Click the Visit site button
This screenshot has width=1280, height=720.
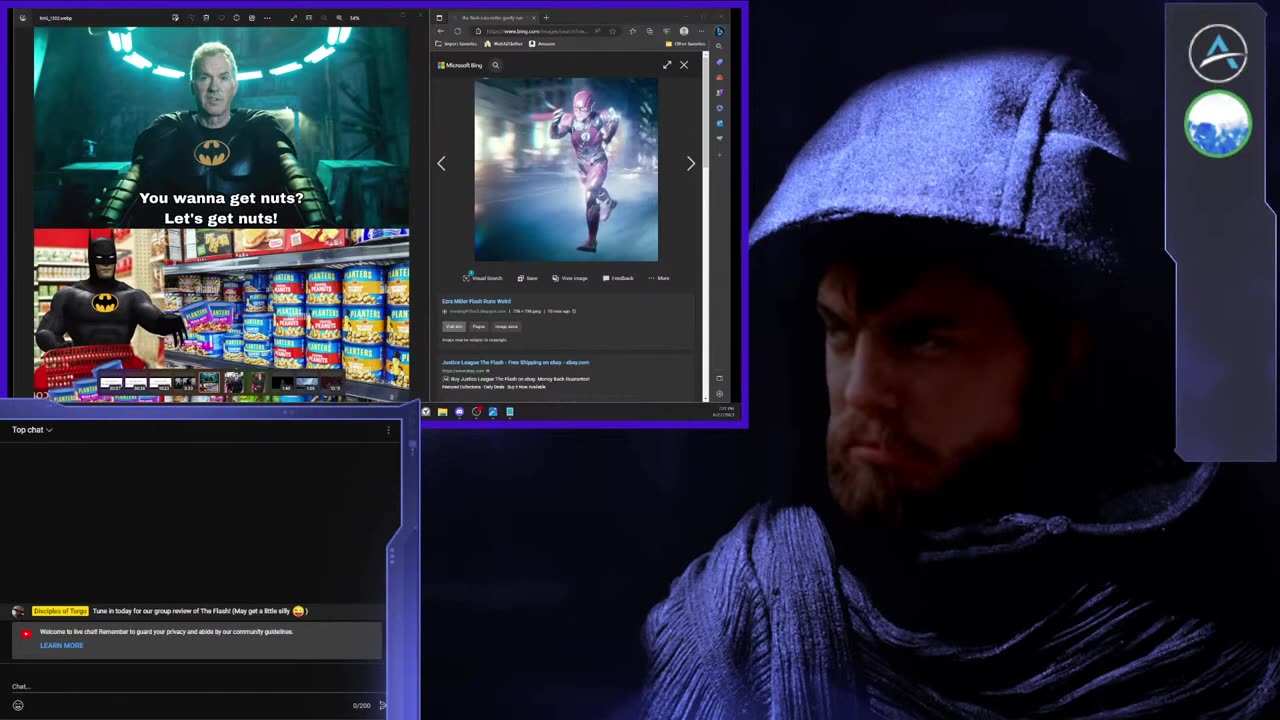tap(454, 326)
